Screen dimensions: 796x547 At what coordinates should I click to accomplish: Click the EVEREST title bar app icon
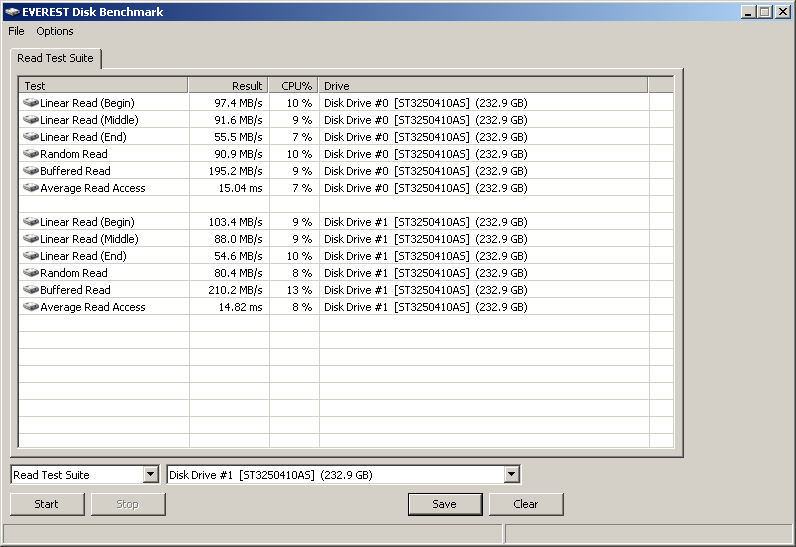point(12,12)
